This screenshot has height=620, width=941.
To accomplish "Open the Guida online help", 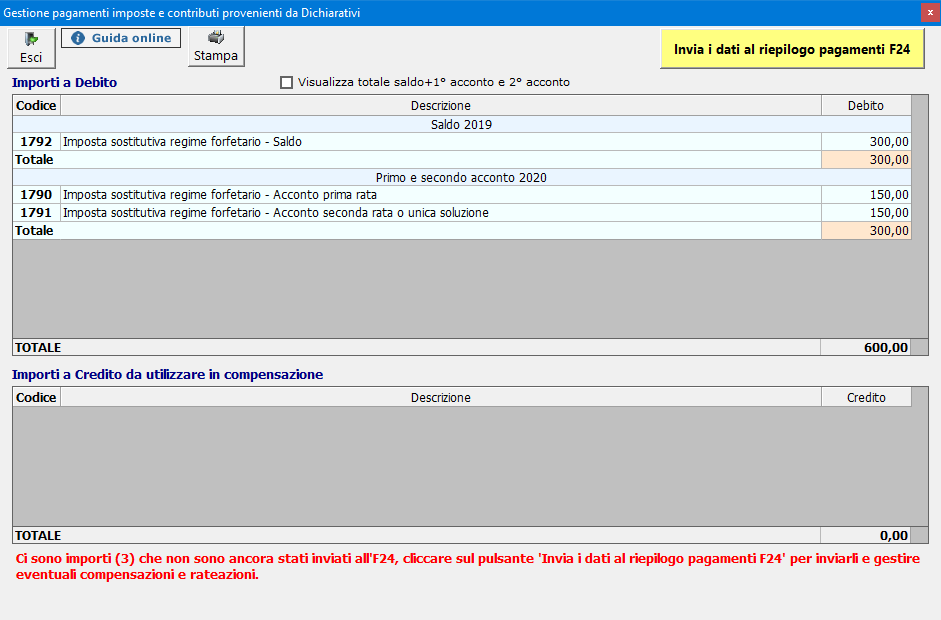I will 121,38.
